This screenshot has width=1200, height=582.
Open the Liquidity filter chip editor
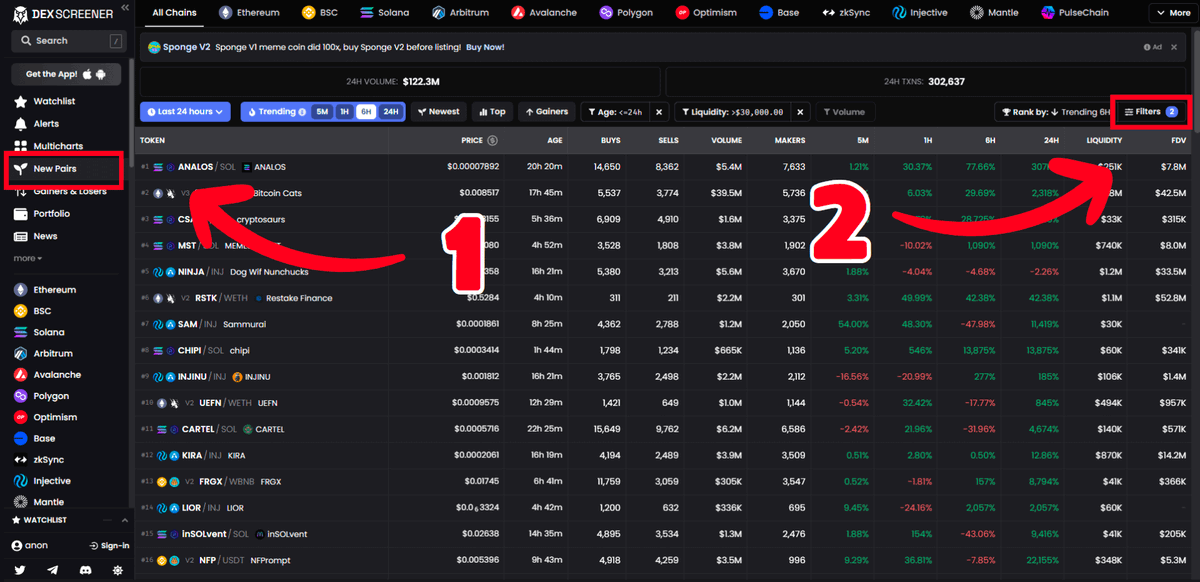coord(734,112)
